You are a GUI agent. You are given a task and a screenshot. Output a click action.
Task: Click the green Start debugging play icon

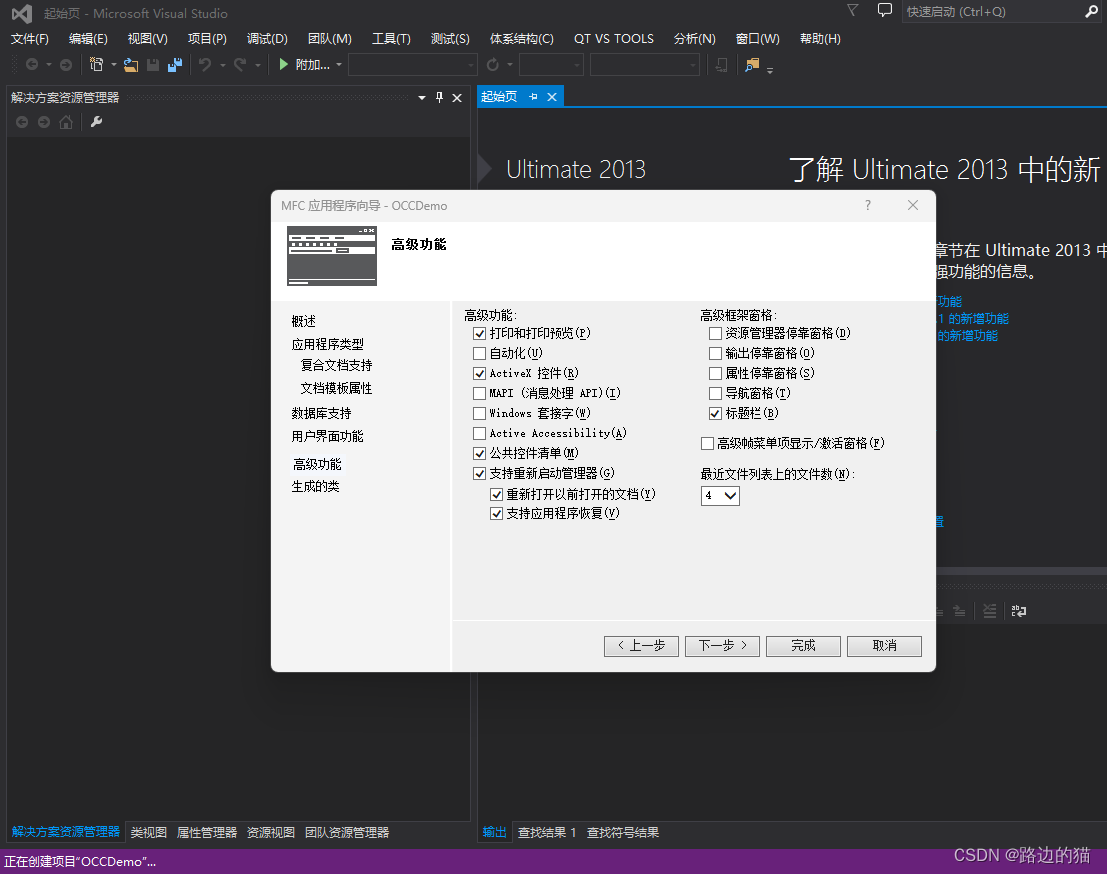click(x=283, y=64)
